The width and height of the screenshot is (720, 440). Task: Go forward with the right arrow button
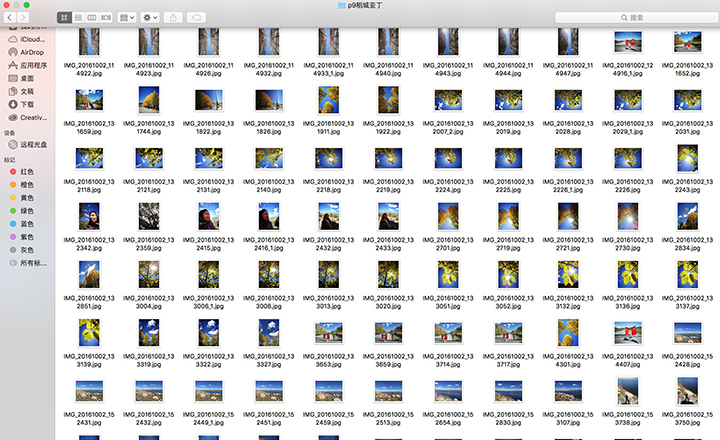click(22, 17)
